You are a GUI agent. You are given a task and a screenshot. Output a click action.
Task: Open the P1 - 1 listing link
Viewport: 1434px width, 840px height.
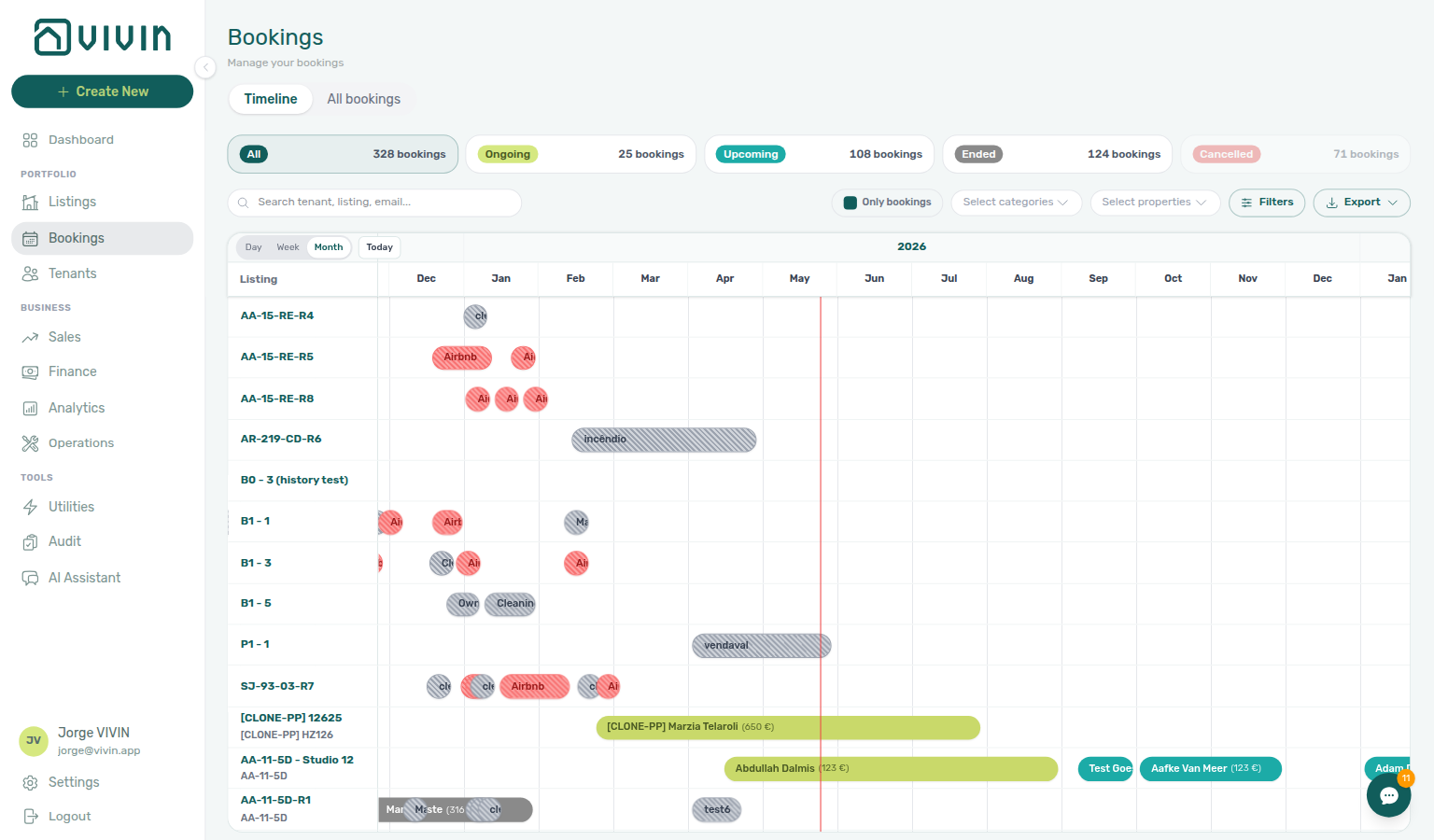255,644
